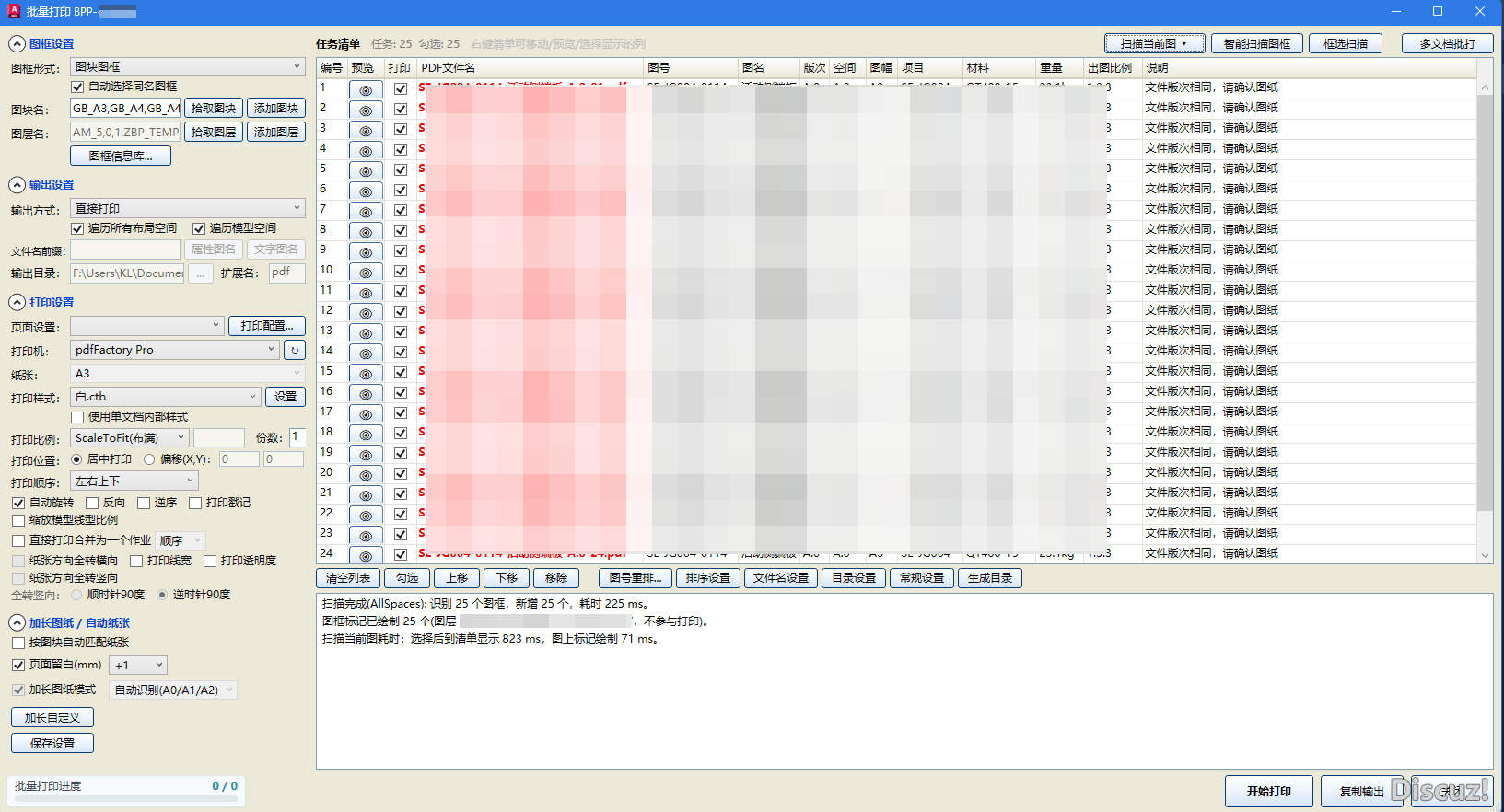
Task: Click the output directory browse button
Action: tap(201, 273)
